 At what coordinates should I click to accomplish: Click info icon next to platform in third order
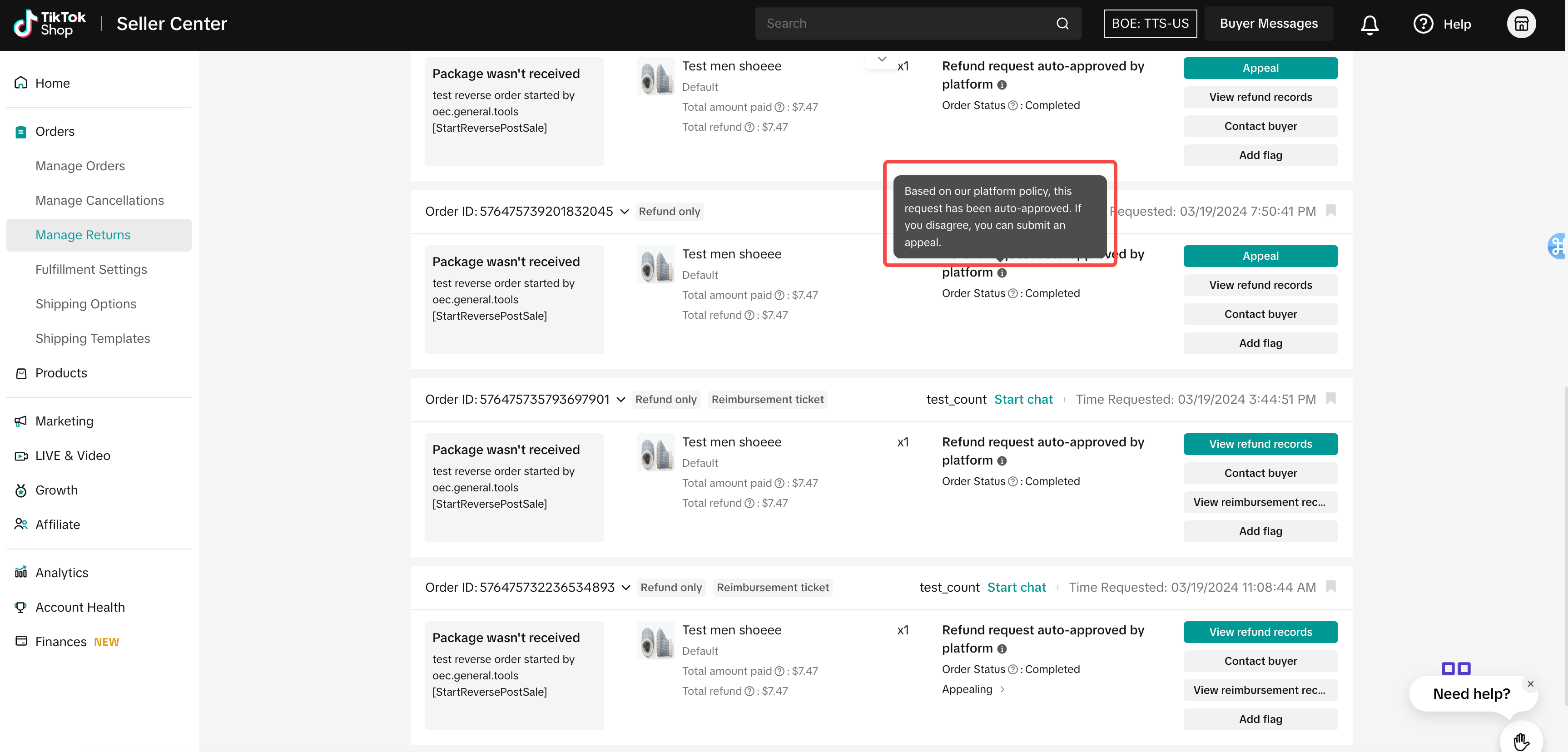pos(1002,460)
